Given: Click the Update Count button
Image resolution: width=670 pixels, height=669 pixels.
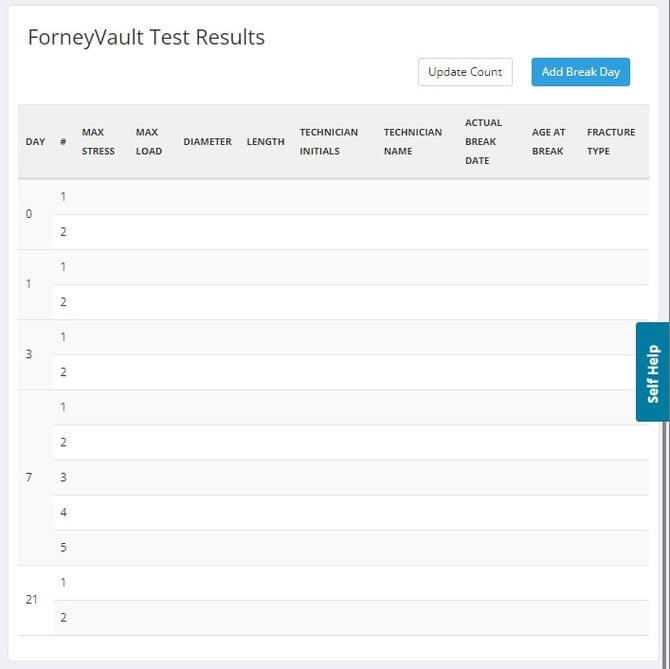Looking at the screenshot, I should click(x=465, y=72).
